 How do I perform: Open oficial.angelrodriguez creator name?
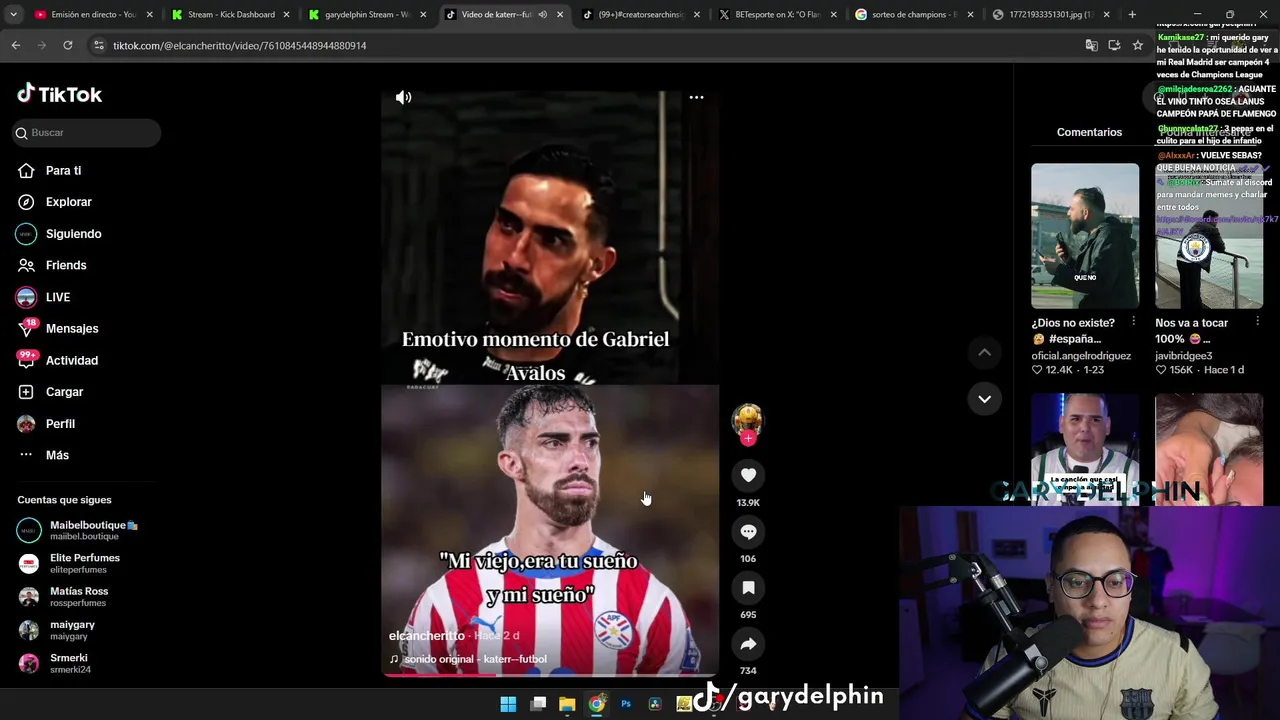(1081, 356)
